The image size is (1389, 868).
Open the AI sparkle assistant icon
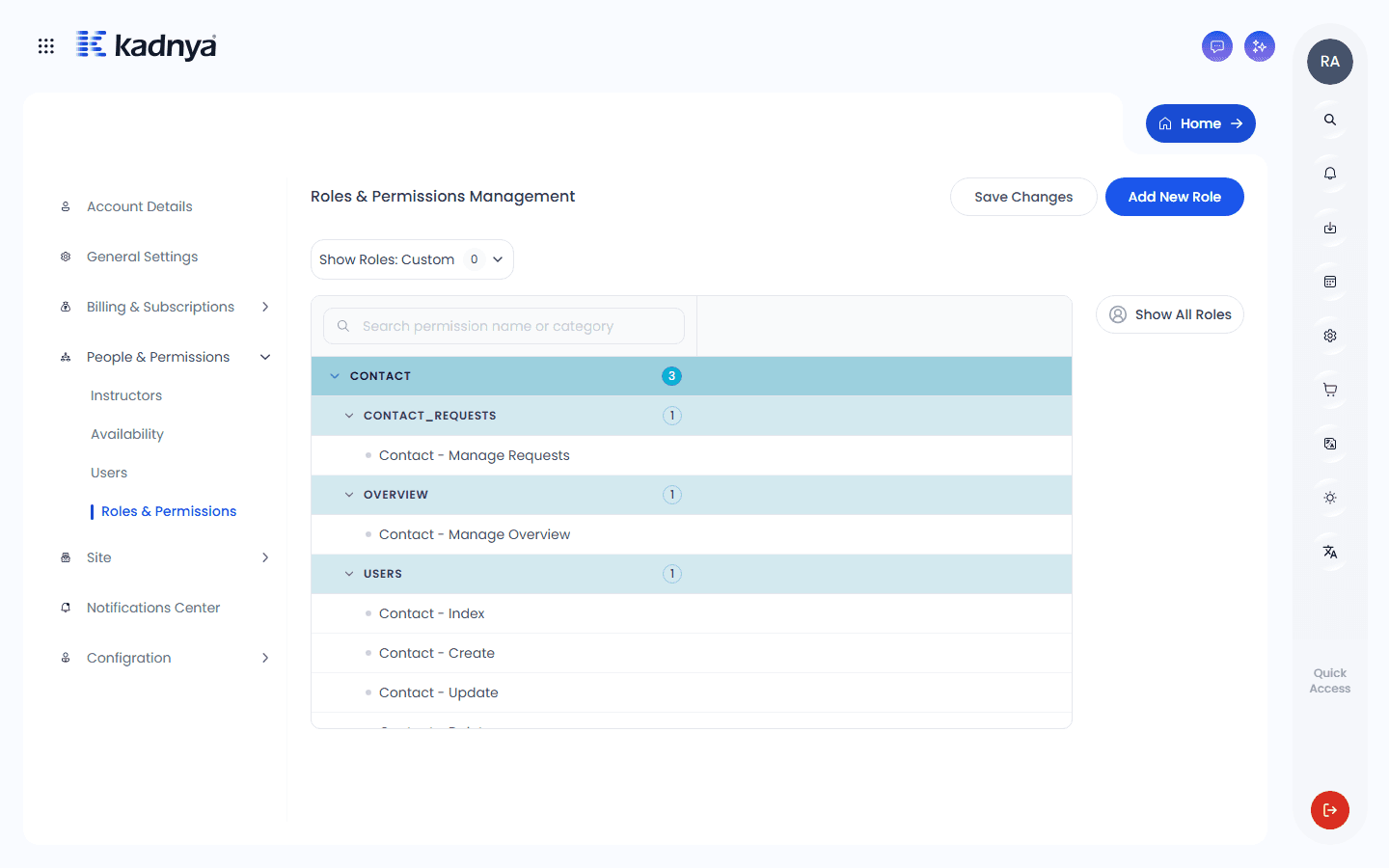point(1260,46)
